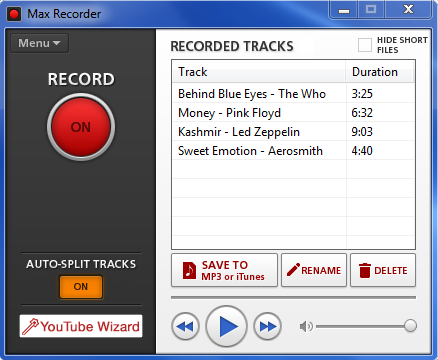Image resolution: width=438 pixels, height=360 pixels.
Task: Toggle the red Record ON button
Action: (81, 127)
